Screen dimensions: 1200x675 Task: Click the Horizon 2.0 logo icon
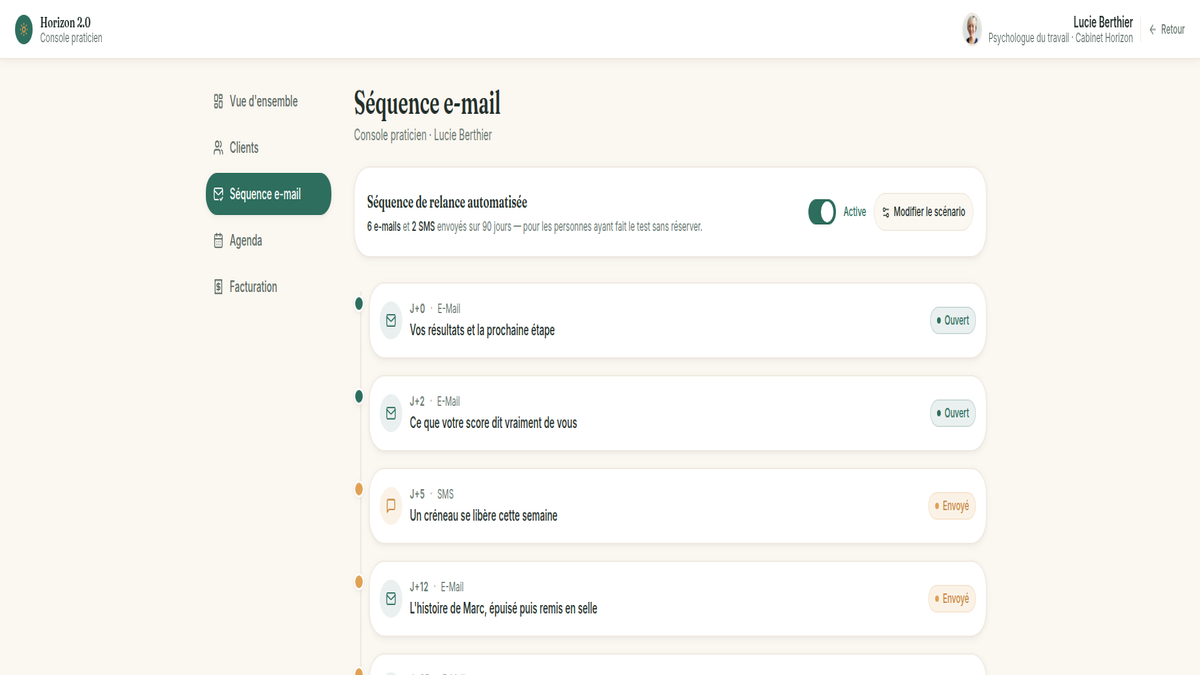(23, 29)
